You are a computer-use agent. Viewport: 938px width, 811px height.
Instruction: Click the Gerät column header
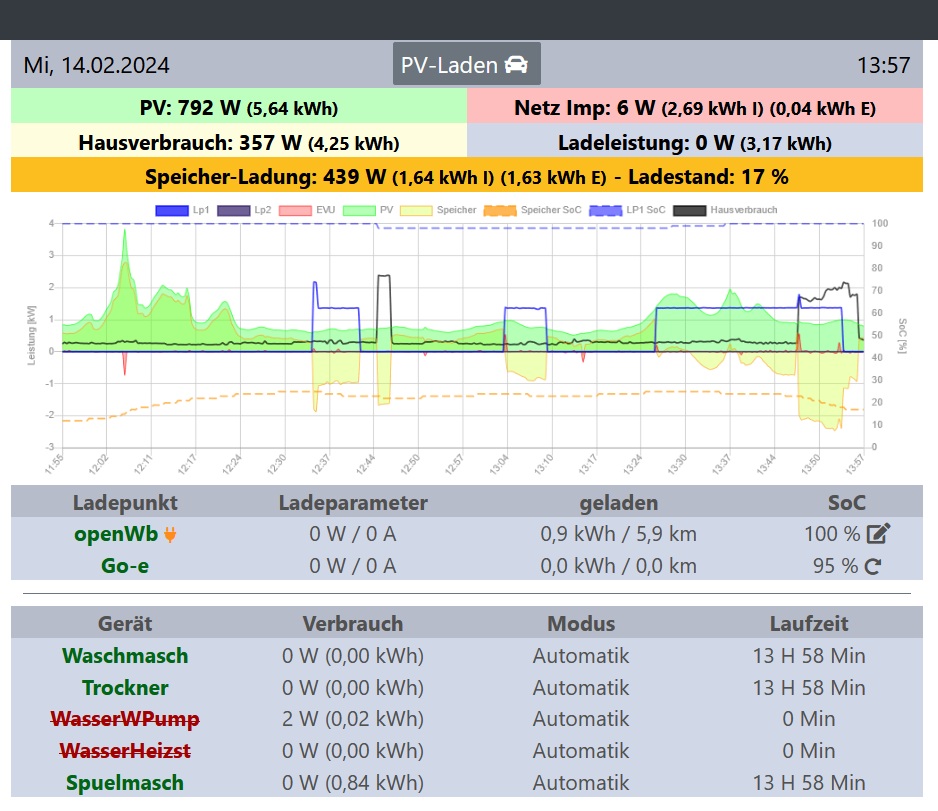click(125, 623)
